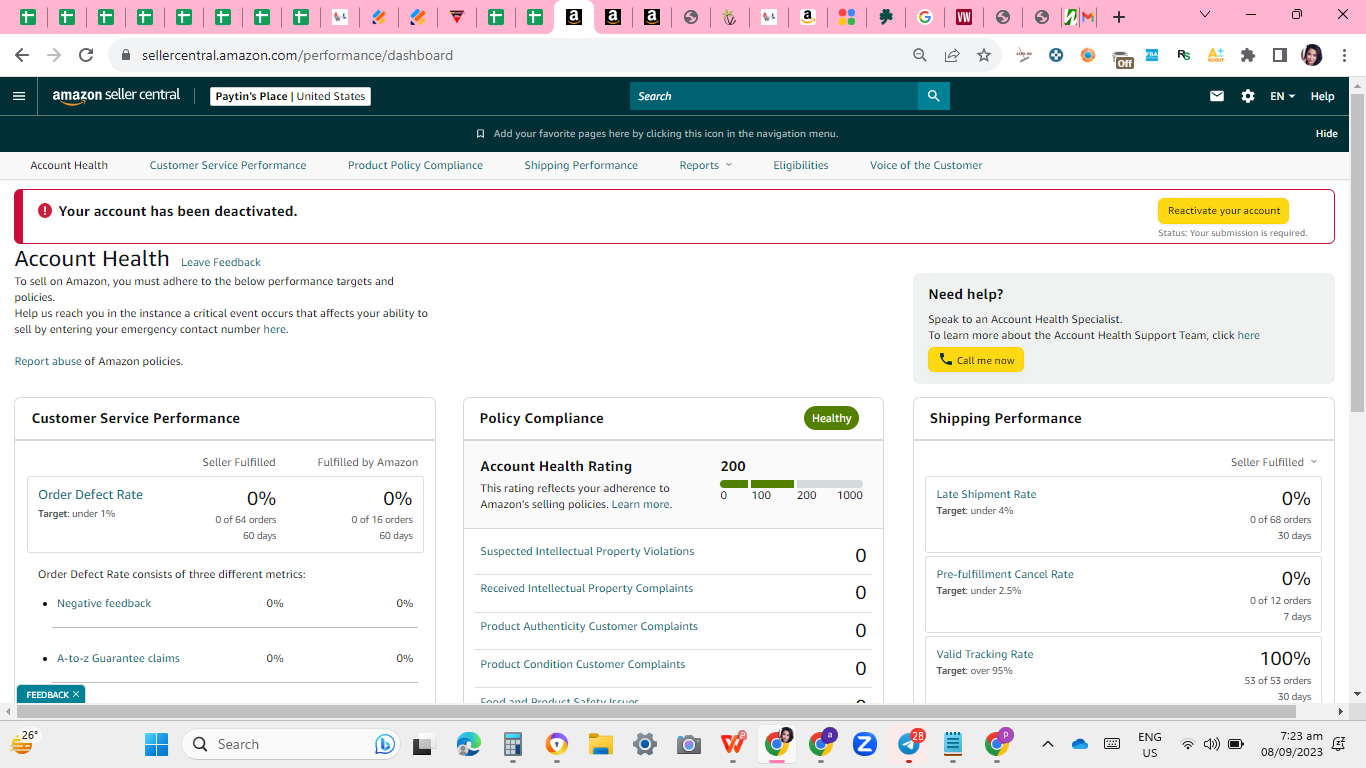
Task: Switch to the Google browser tab
Action: (x=924, y=17)
